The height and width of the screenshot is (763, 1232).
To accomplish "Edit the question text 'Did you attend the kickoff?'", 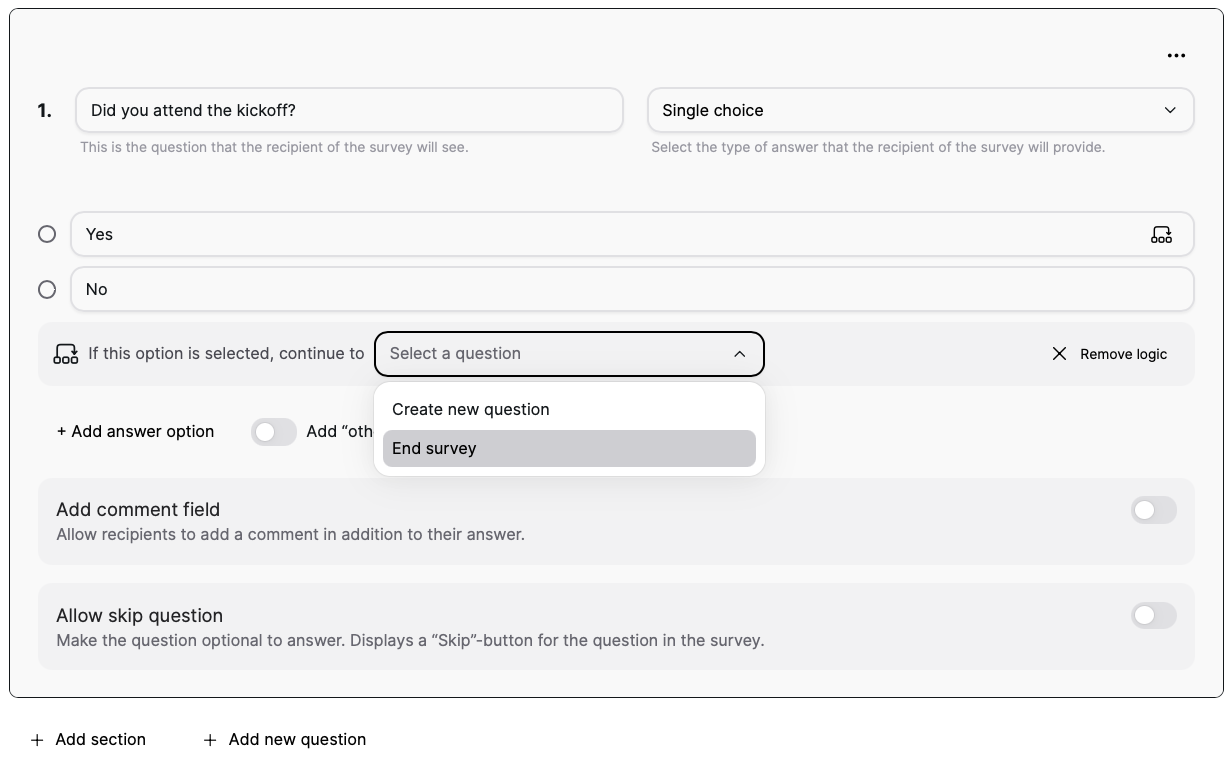I will tap(349, 110).
